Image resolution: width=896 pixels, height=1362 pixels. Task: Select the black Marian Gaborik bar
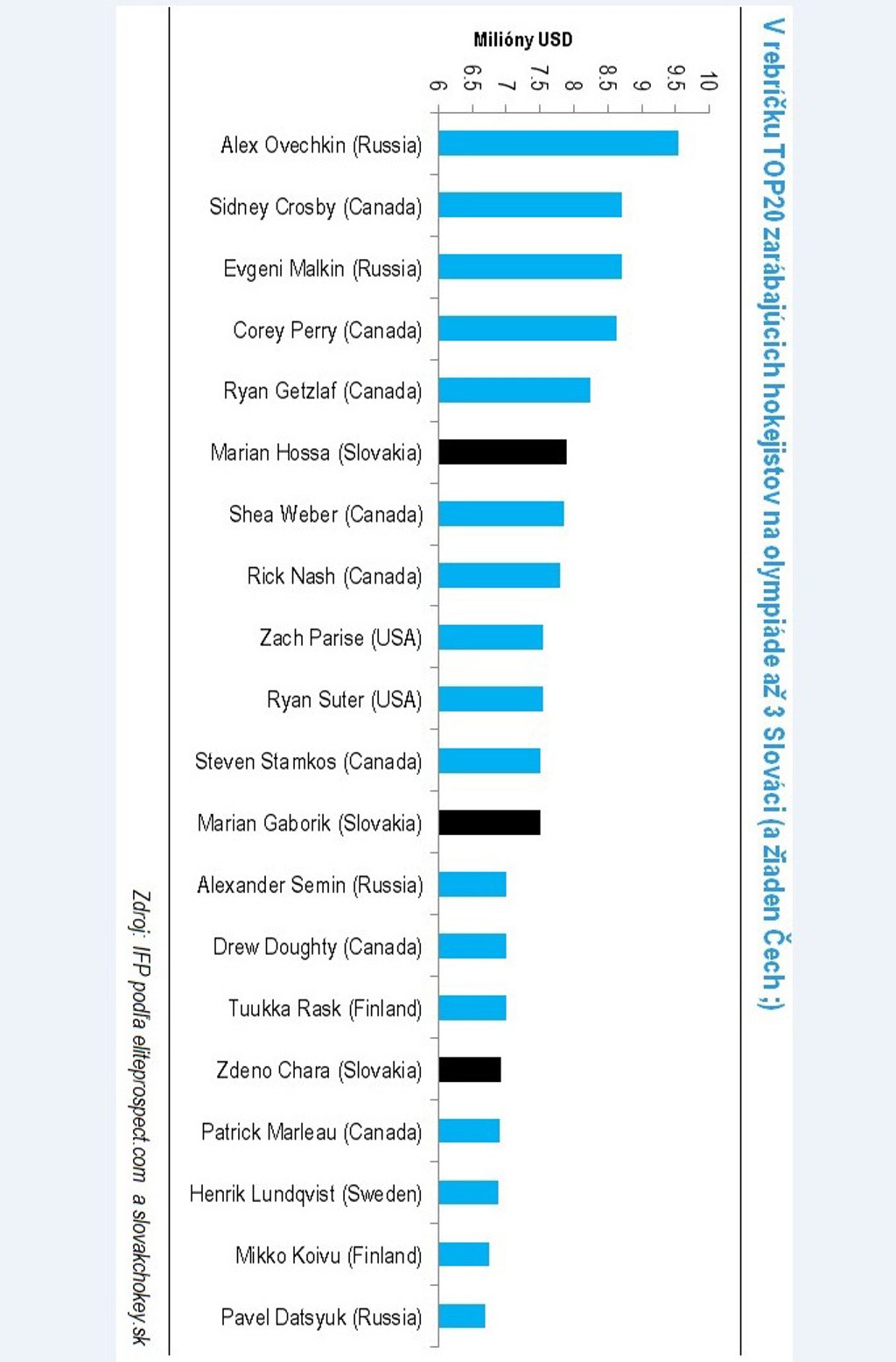pos(489,823)
